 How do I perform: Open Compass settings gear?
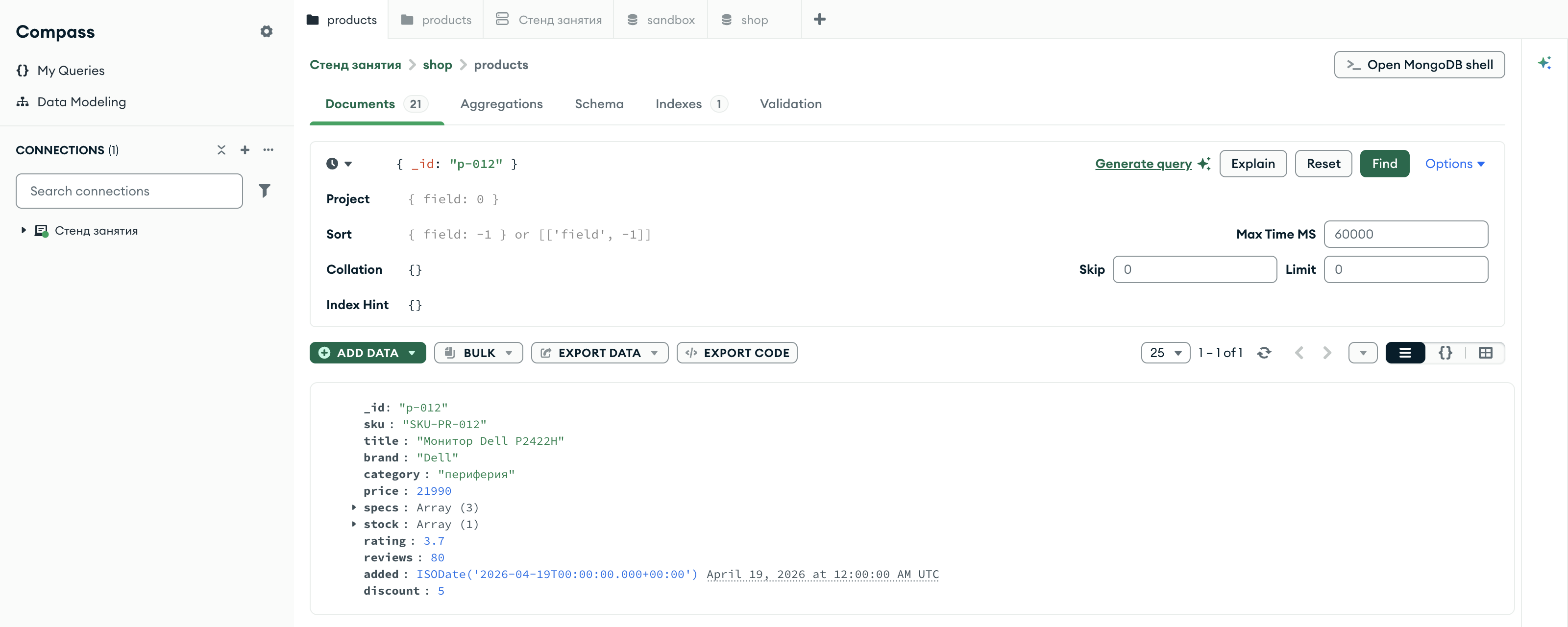(266, 32)
